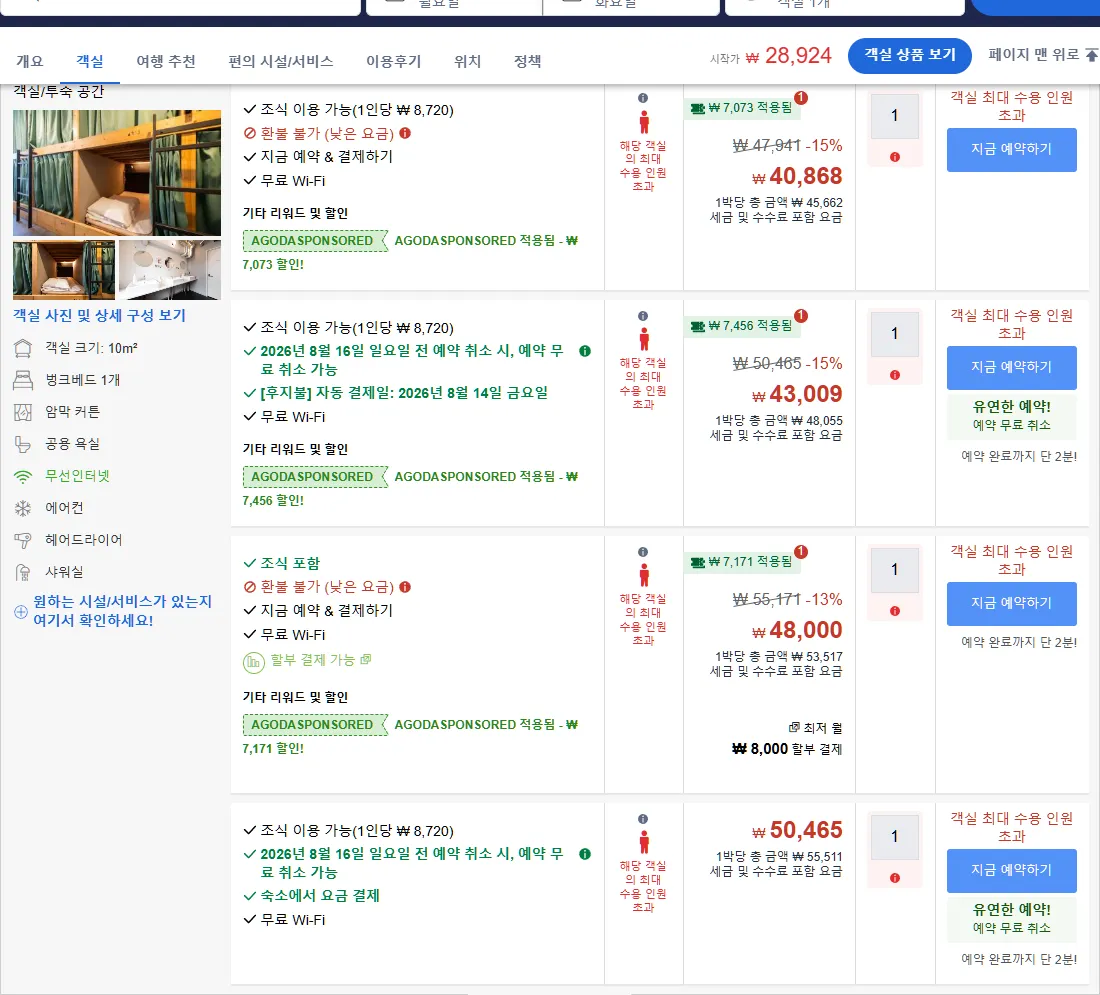
Task: Click occupancy info icon in ₩50,465 row
Action: click(643, 819)
